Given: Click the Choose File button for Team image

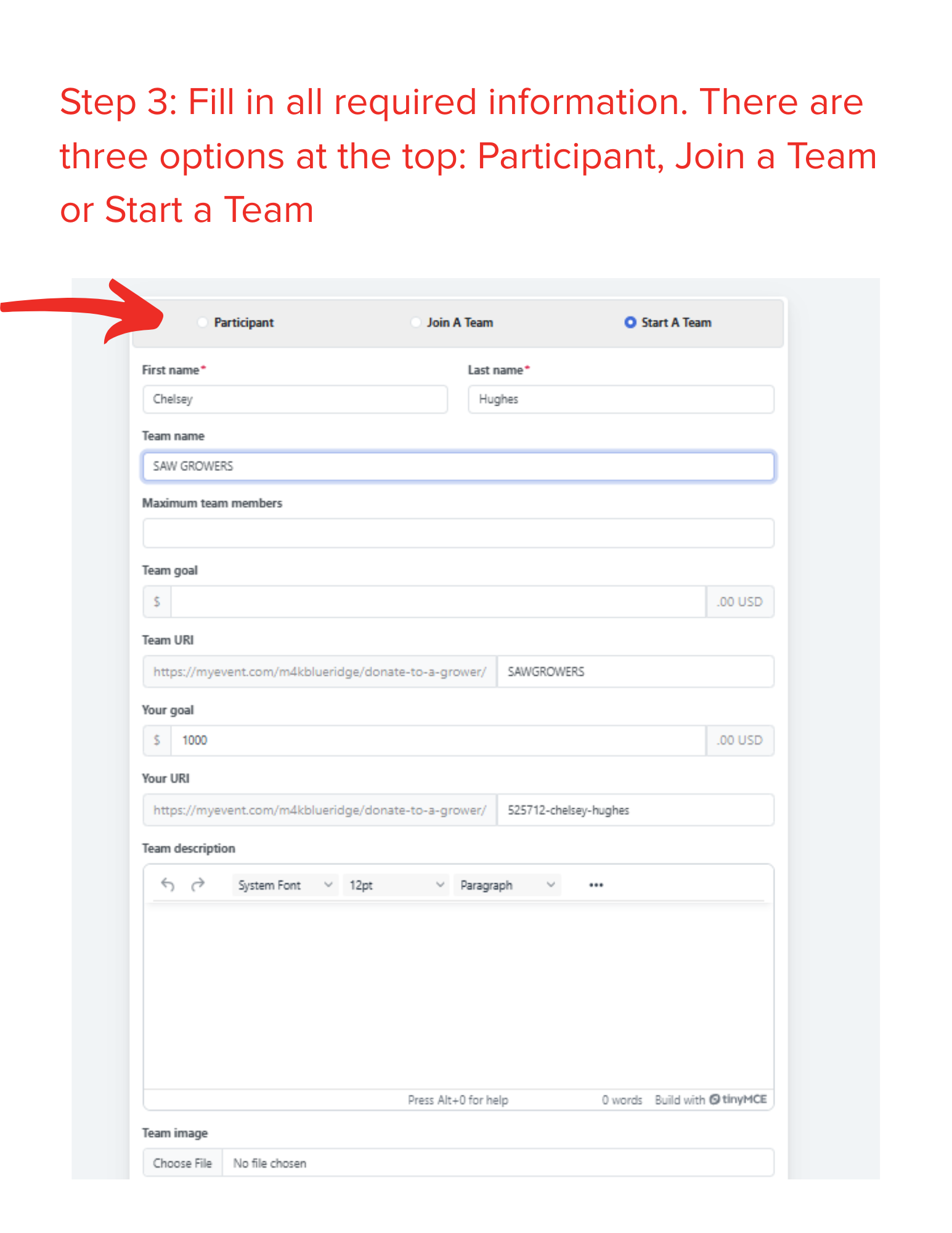Looking at the screenshot, I should pyautogui.click(x=182, y=1163).
